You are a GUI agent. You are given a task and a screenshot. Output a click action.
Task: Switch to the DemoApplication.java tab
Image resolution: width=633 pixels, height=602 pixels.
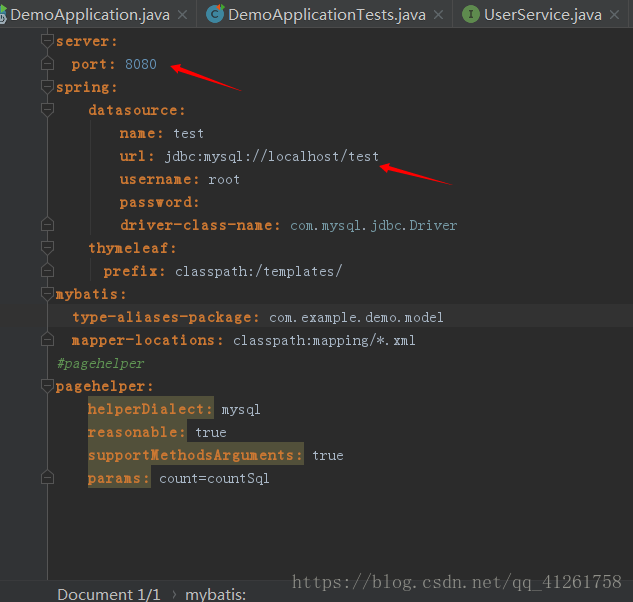[90, 15]
